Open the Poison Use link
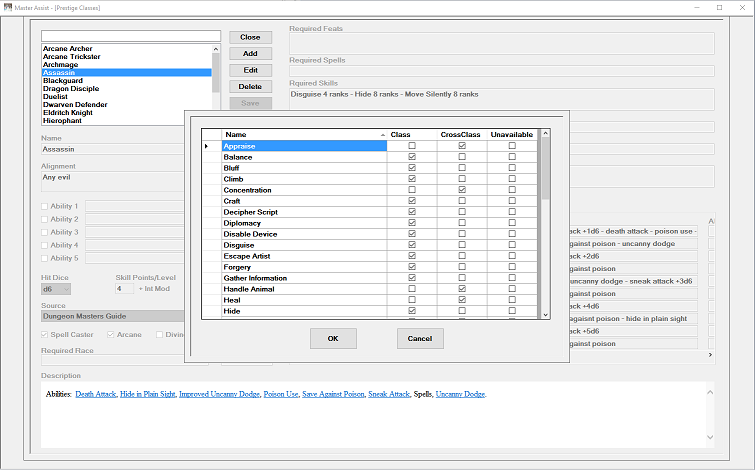 (x=281, y=394)
